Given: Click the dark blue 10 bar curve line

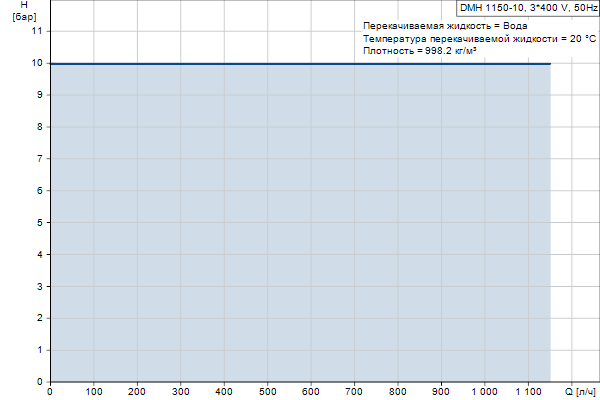Looking at the screenshot, I should click(x=300, y=64).
